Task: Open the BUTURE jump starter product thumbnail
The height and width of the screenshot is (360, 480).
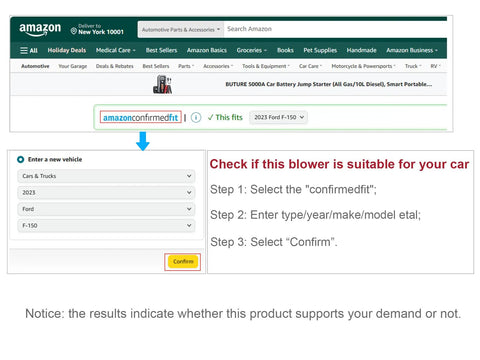Action: click(162, 84)
